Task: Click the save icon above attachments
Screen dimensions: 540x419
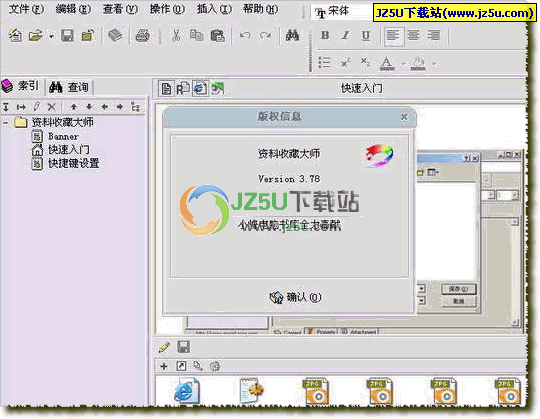Action: click(x=183, y=347)
